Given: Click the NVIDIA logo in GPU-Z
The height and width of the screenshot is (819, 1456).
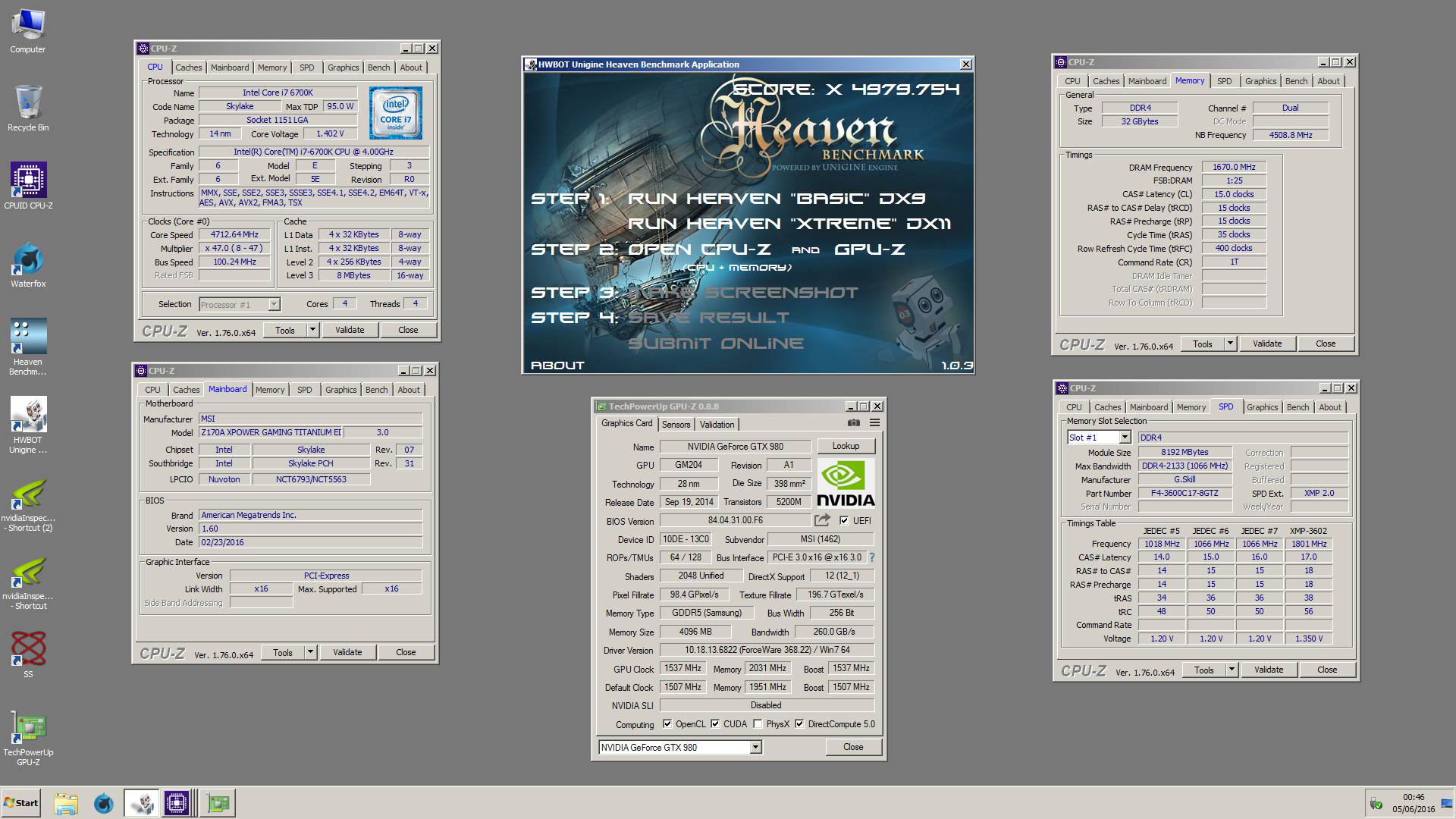Looking at the screenshot, I should pos(846,483).
